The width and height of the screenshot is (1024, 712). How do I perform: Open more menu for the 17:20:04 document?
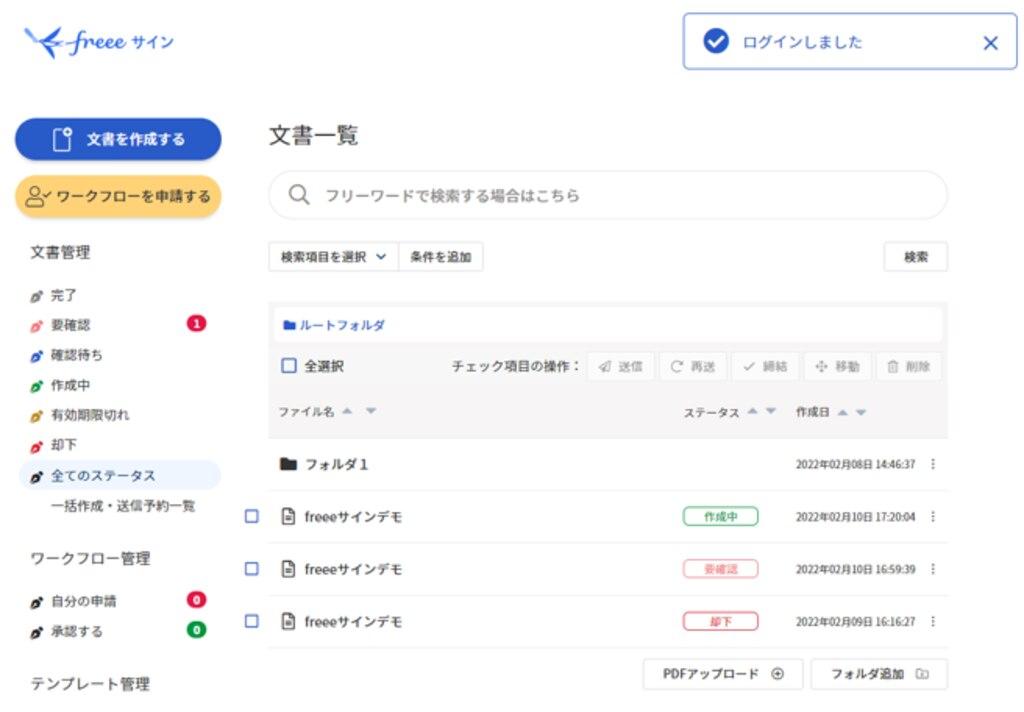933,516
